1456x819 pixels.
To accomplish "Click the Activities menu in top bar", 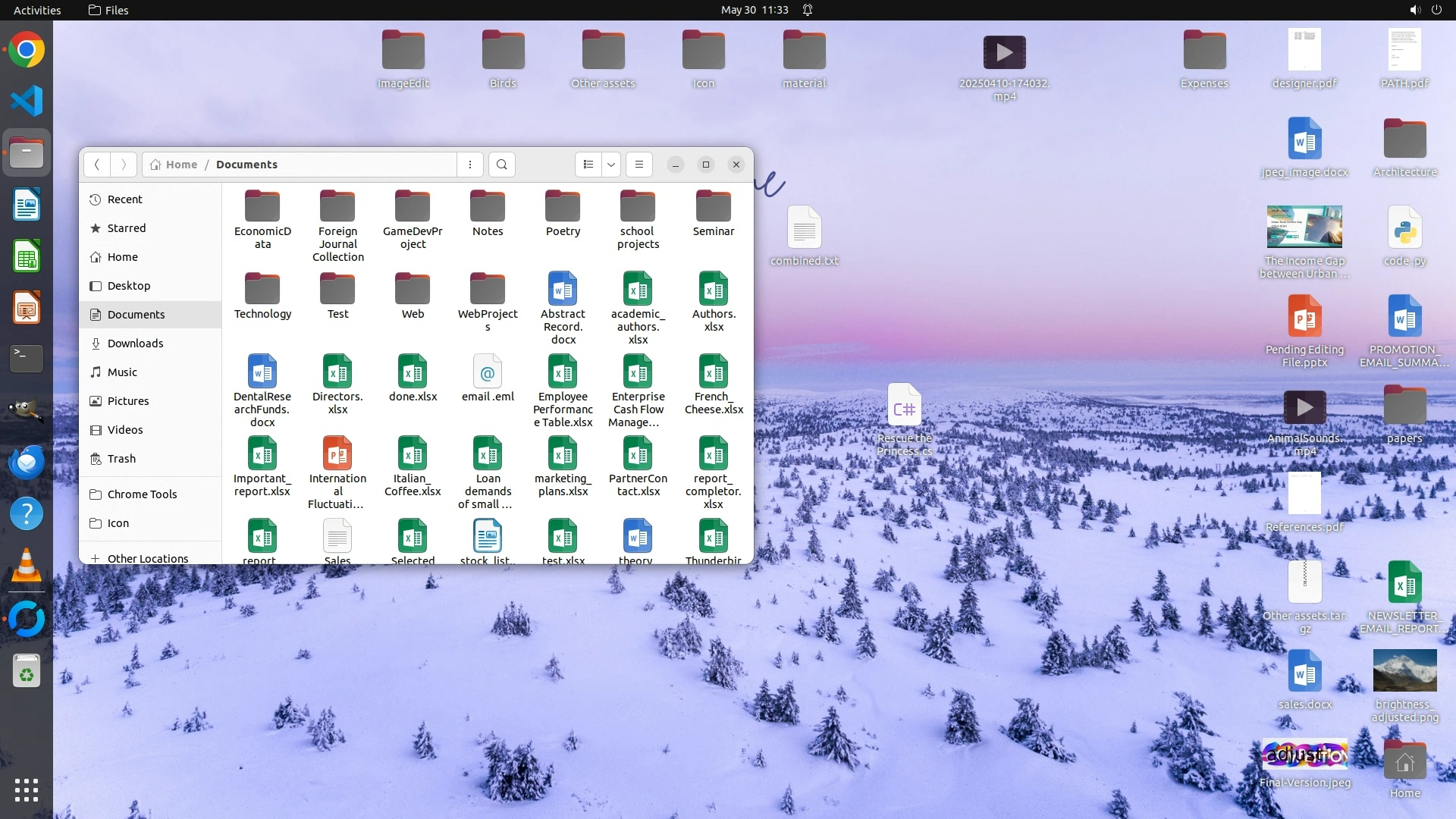I will [37, 10].
